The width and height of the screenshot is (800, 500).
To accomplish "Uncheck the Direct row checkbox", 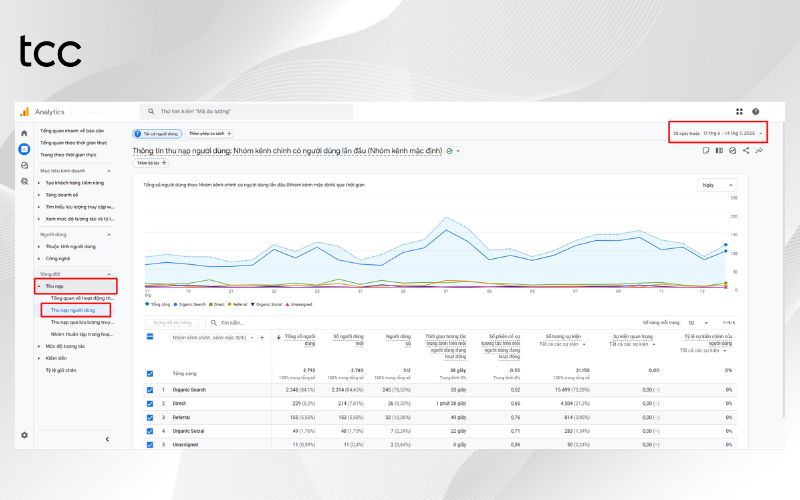I will (x=150, y=404).
